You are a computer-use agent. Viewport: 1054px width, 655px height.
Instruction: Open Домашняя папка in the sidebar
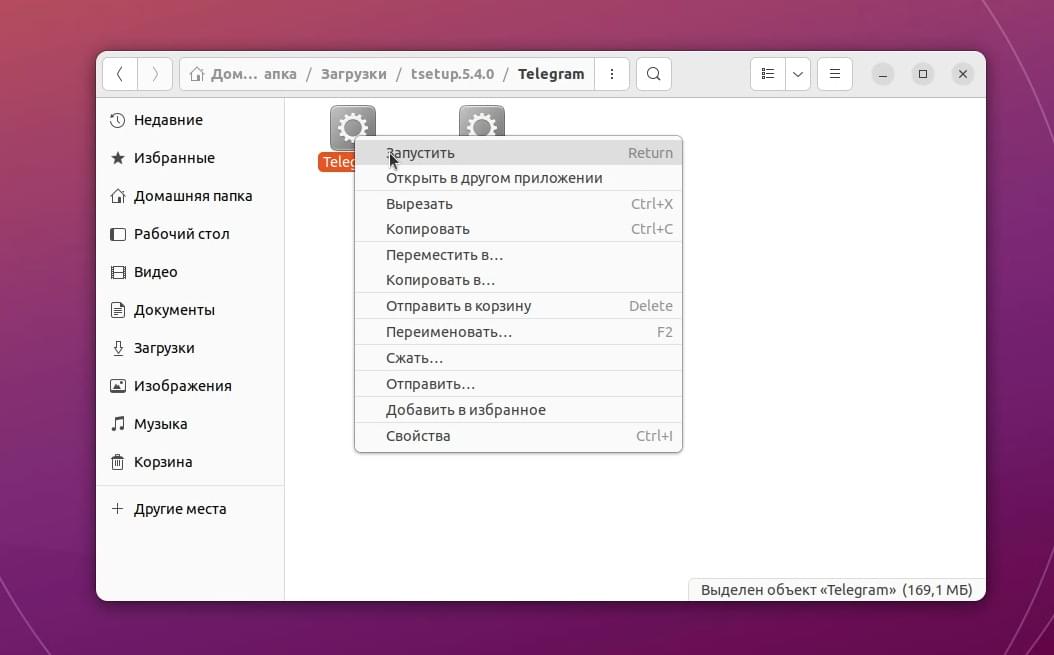point(190,196)
